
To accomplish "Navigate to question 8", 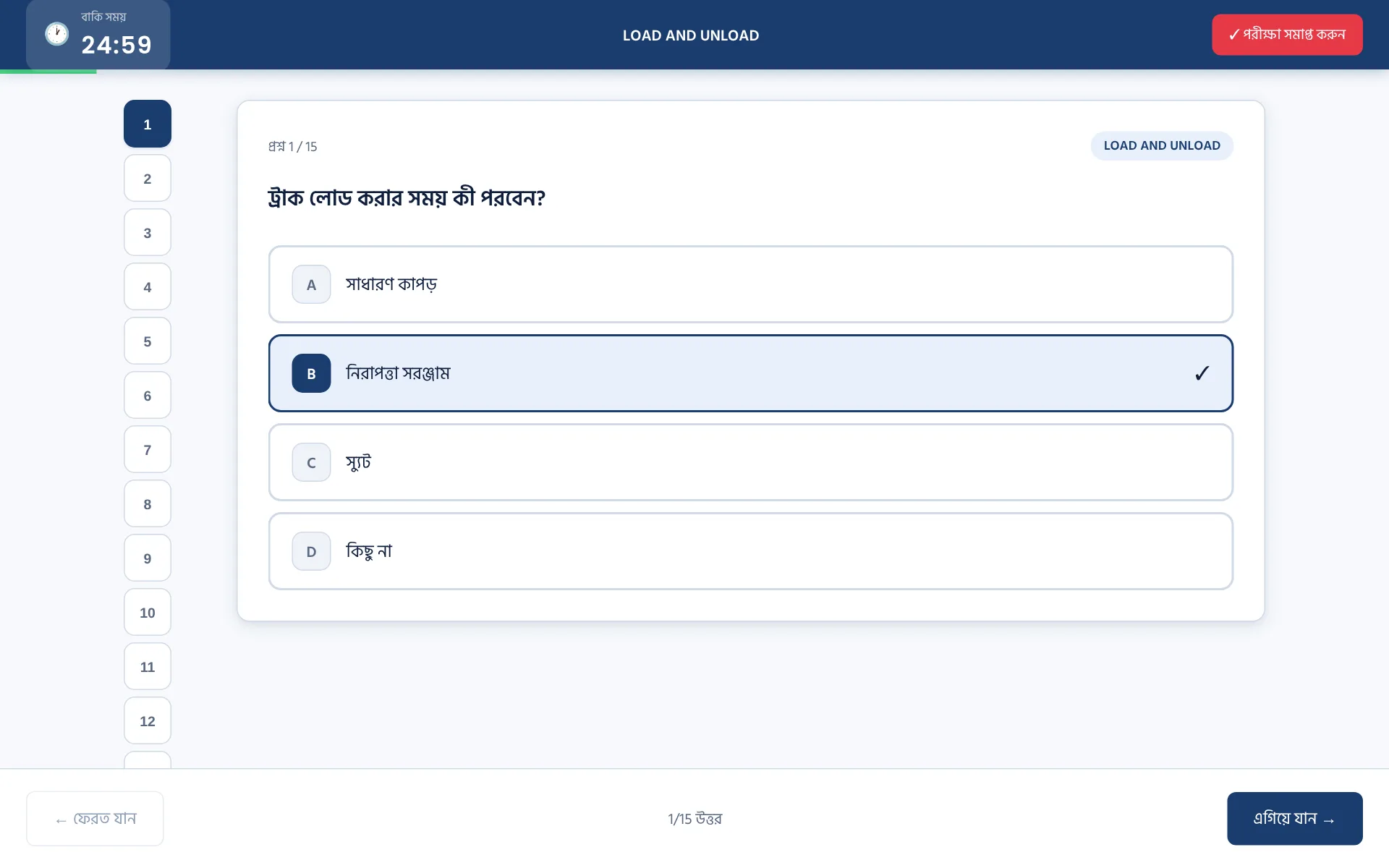I will 148,503.
